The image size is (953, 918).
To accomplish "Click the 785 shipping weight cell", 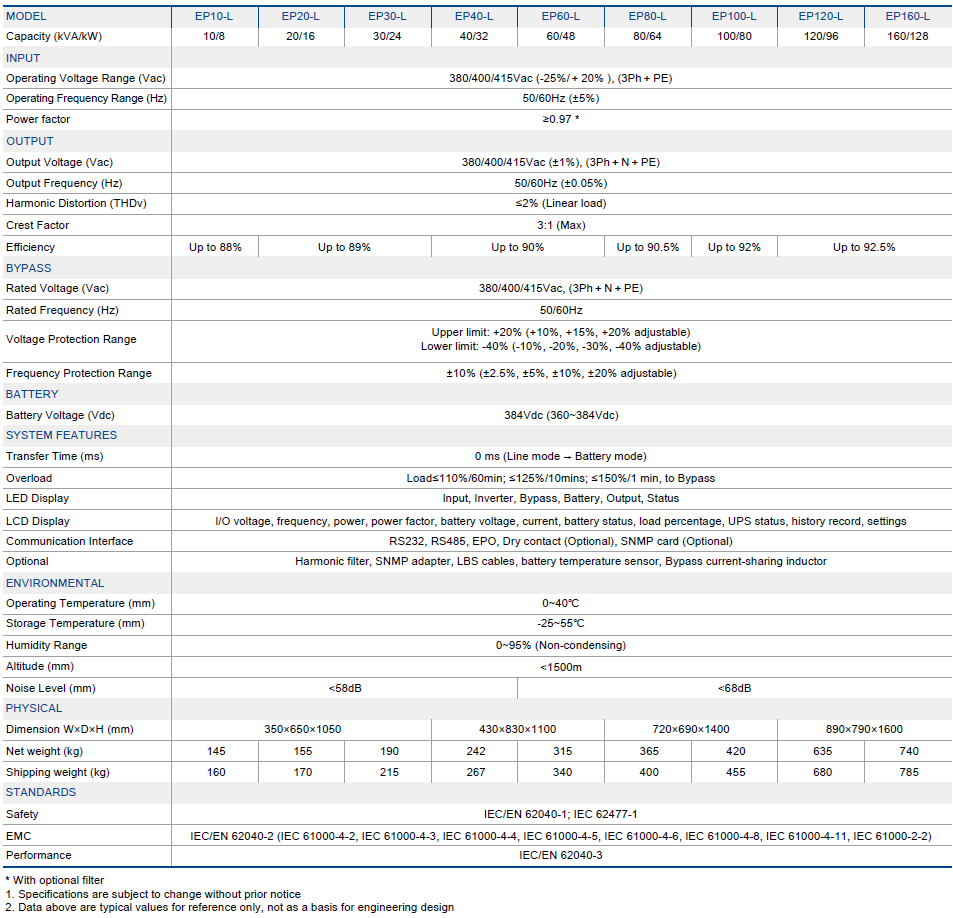I will point(908,772).
